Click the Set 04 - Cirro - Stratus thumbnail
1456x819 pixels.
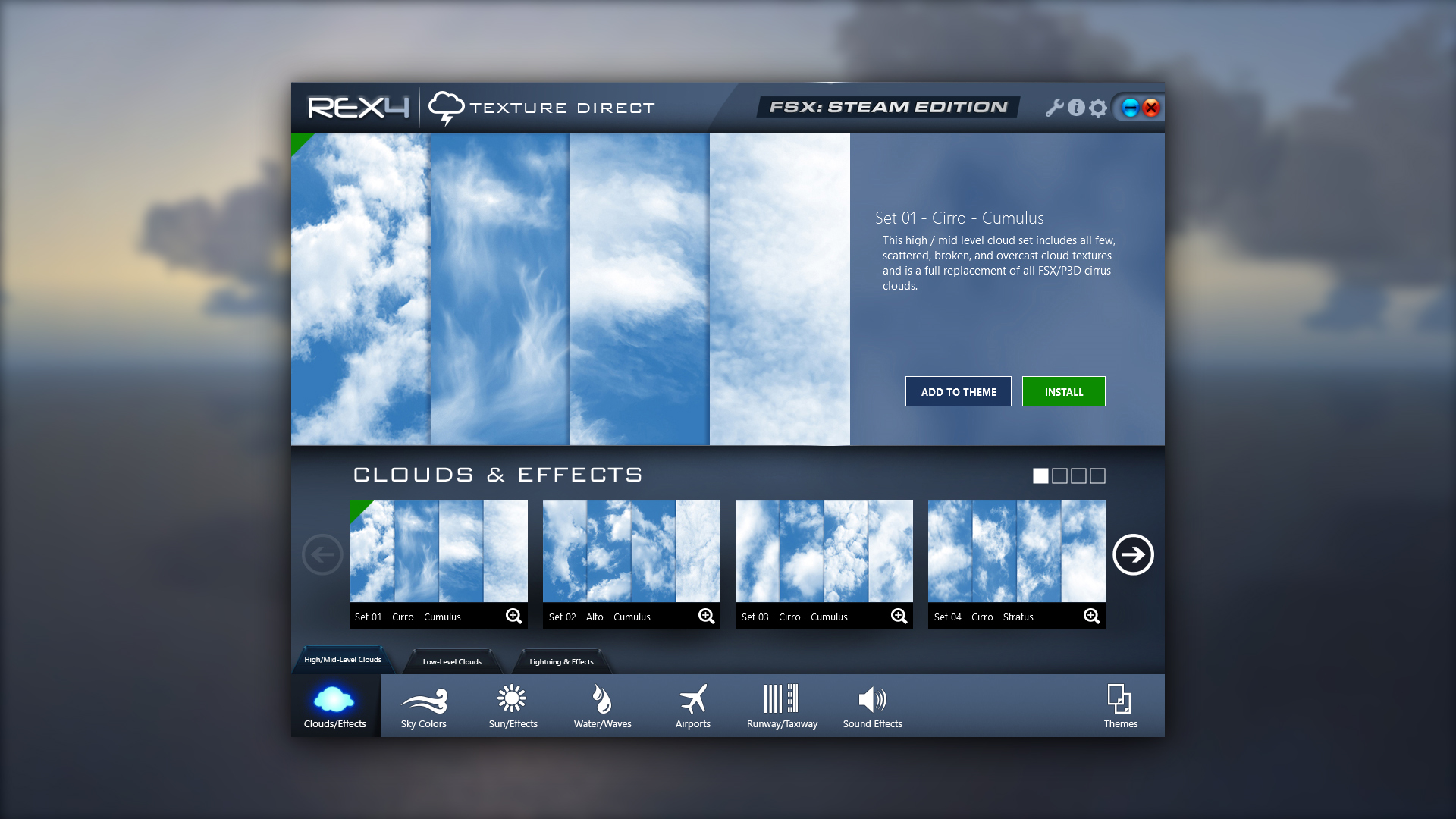[x=1016, y=551]
